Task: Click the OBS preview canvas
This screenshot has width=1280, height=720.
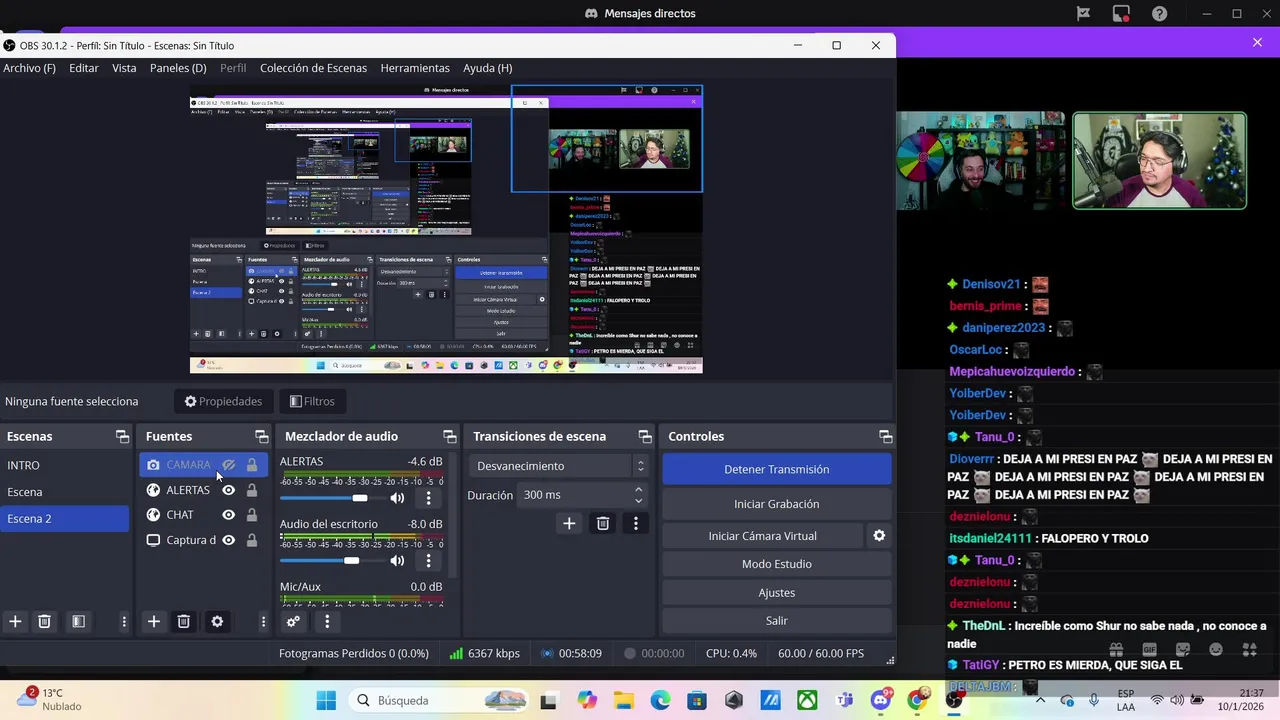Action: tap(446, 229)
